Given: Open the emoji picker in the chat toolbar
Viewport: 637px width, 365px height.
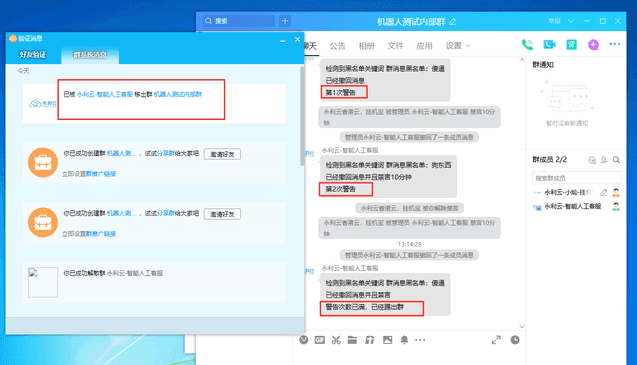Looking at the screenshot, I should (303, 340).
